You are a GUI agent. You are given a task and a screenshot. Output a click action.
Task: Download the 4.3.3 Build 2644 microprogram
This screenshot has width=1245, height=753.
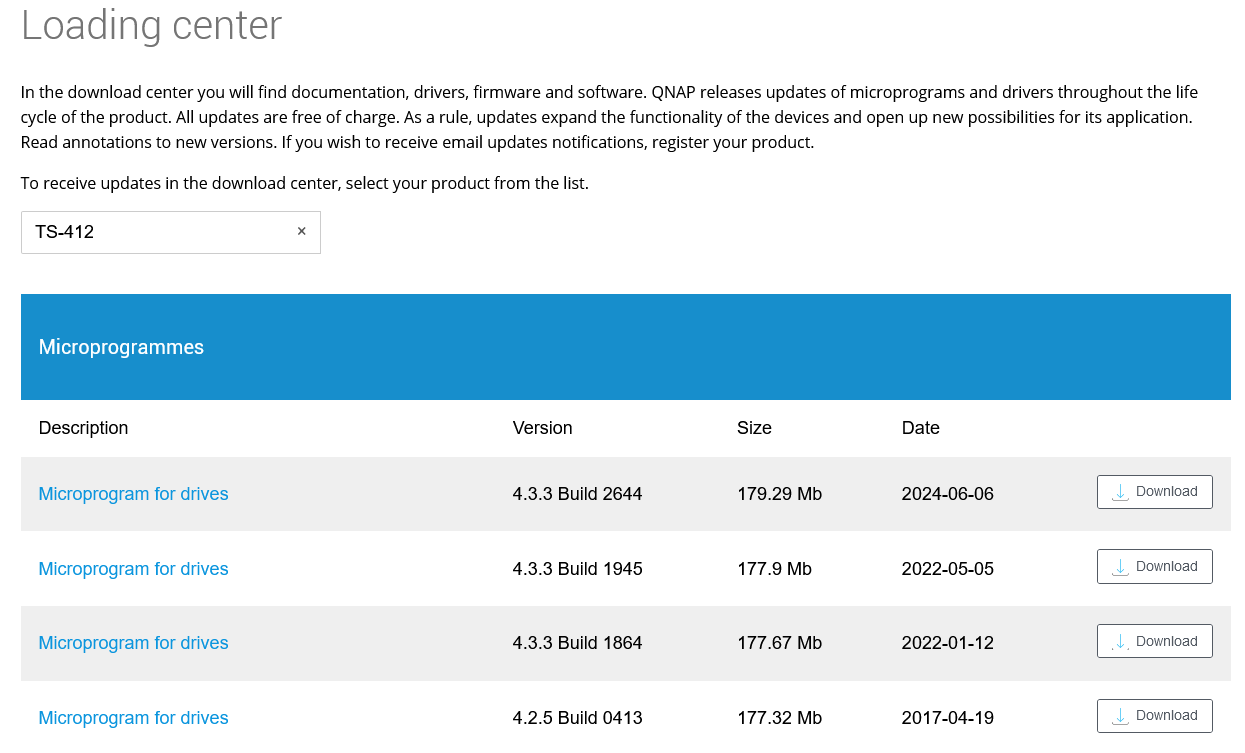click(1155, 492)
